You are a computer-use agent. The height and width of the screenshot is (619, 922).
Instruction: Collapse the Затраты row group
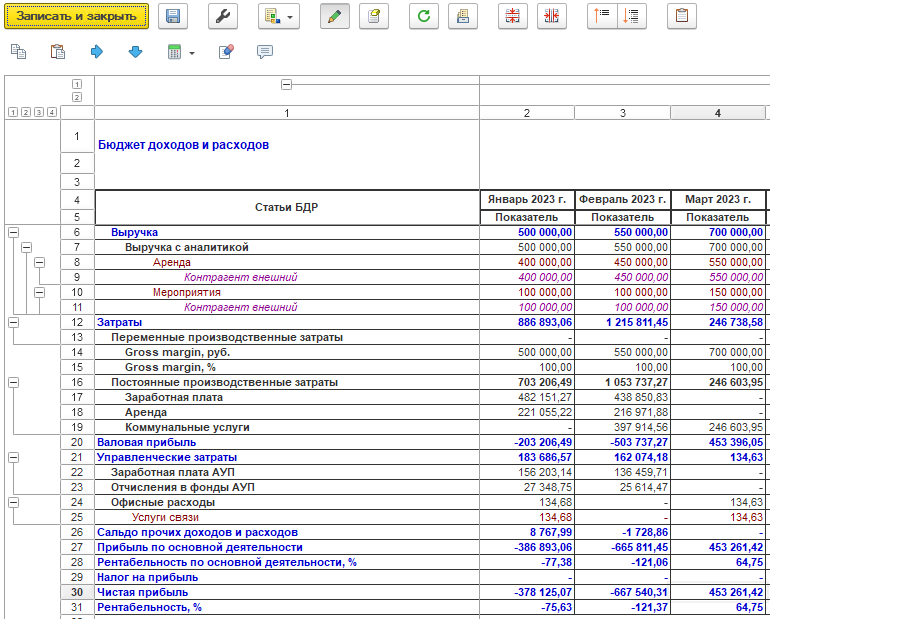(14, 322)
